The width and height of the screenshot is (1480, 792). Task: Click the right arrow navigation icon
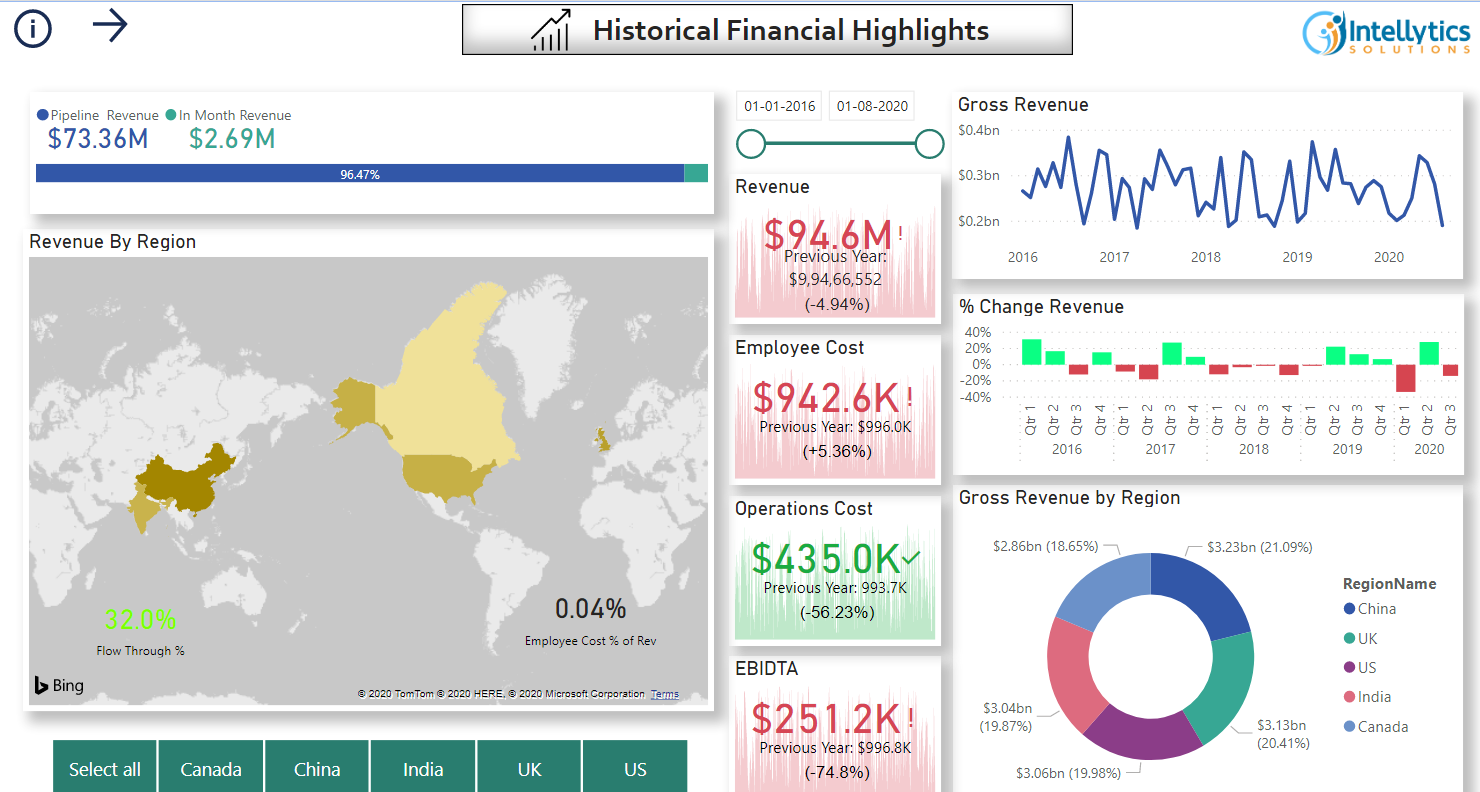110,26
